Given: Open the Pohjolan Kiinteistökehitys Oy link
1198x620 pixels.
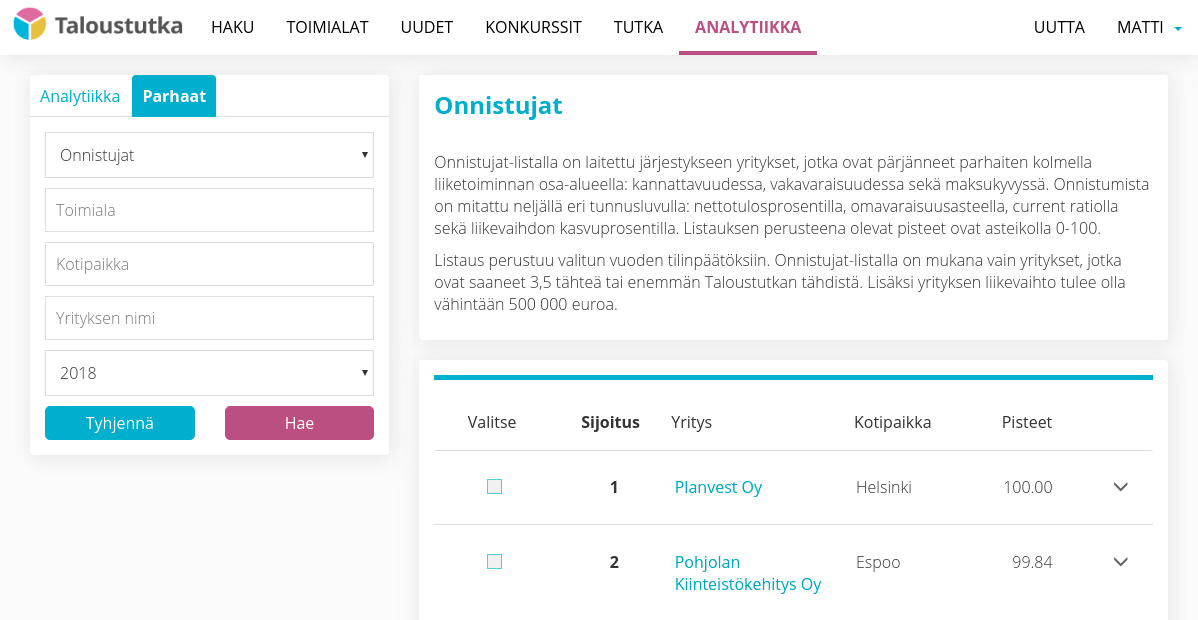Looking at the screenshot, I should [x=747, y=573].
